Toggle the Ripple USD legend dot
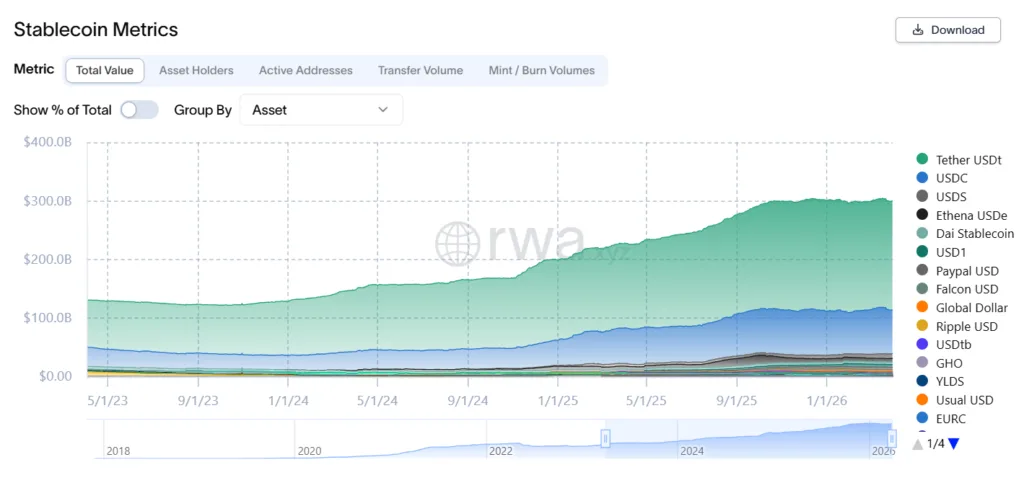Viewport: 1024px width, 483px height. (x=922, y=326)
